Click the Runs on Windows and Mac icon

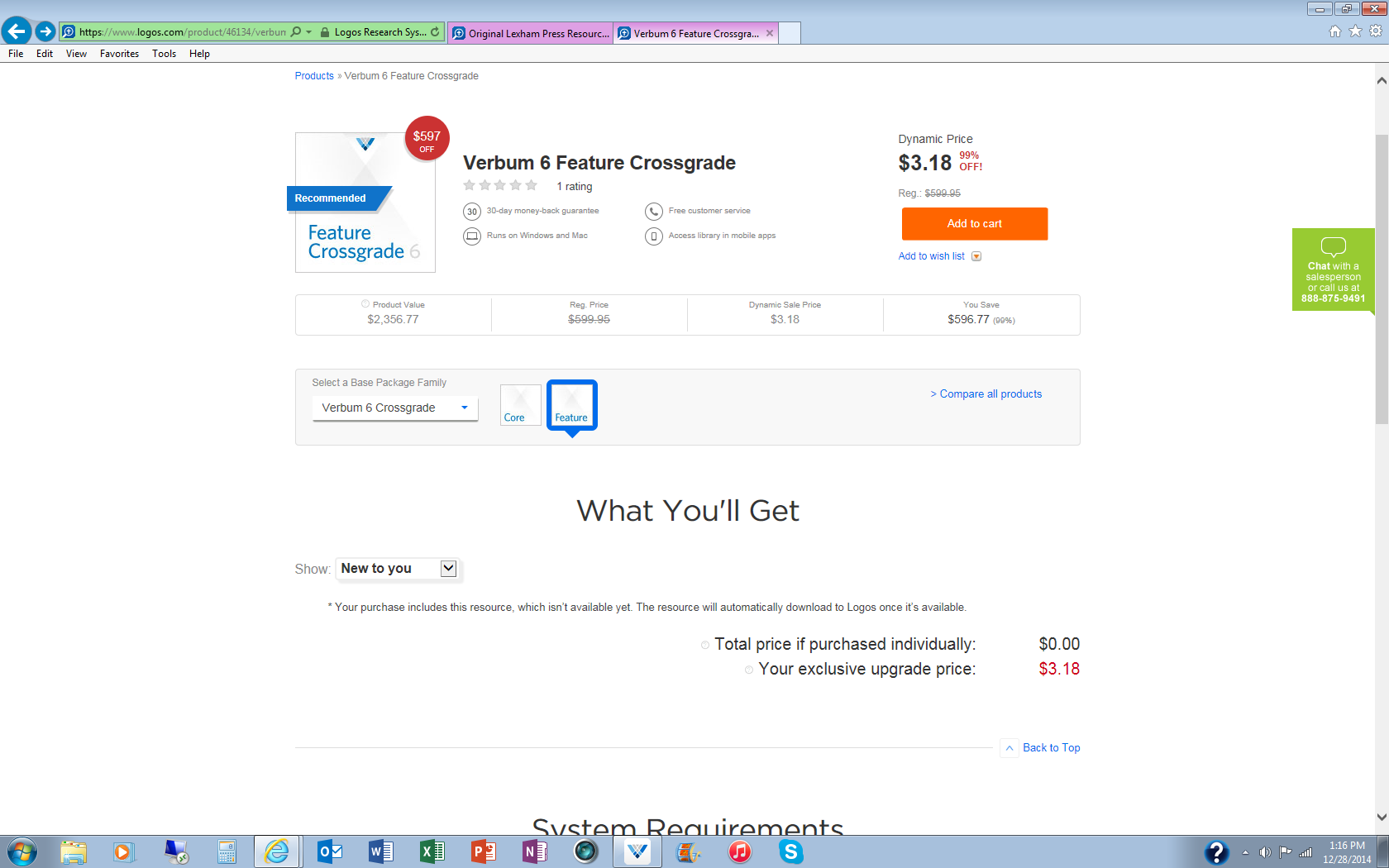click(472, 236)
